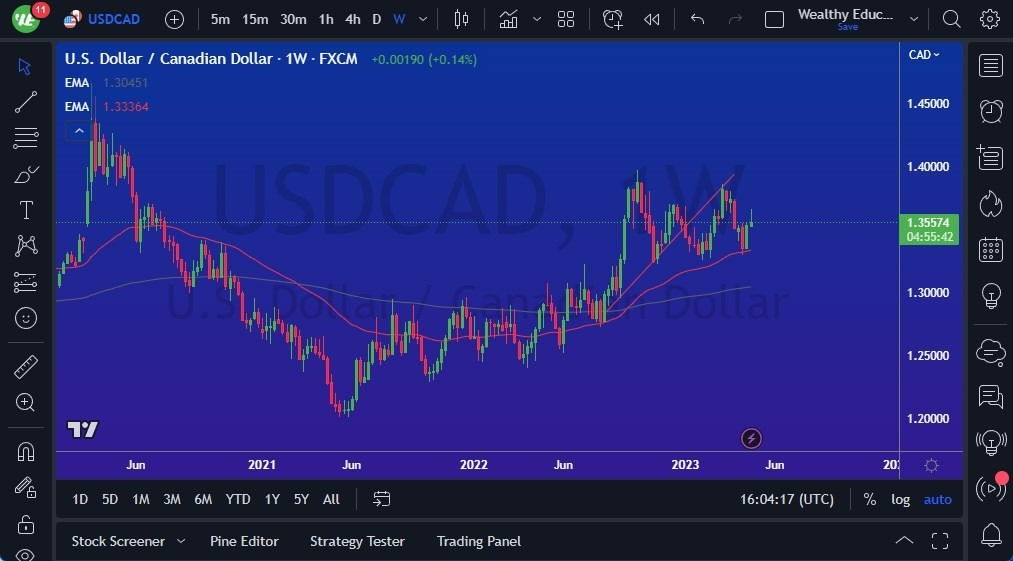Open the Fibonacci retracement tools

click(x=25, y=138)
